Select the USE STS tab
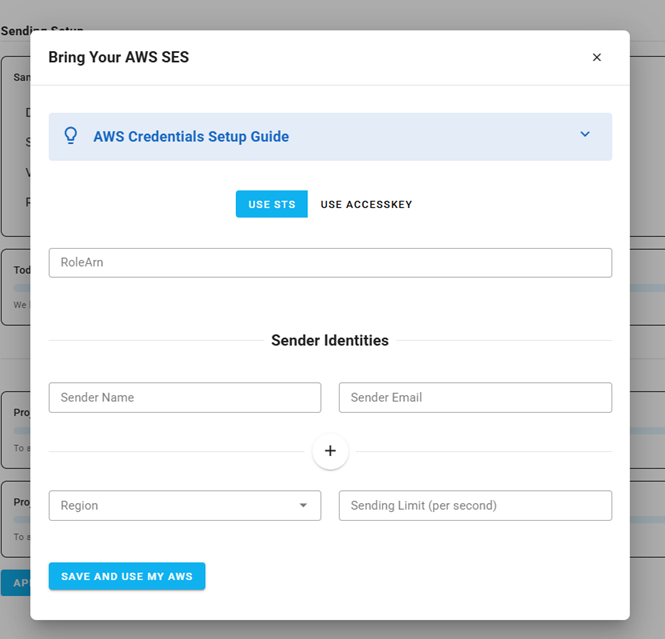The image size is (665, 639). point(271,204)
